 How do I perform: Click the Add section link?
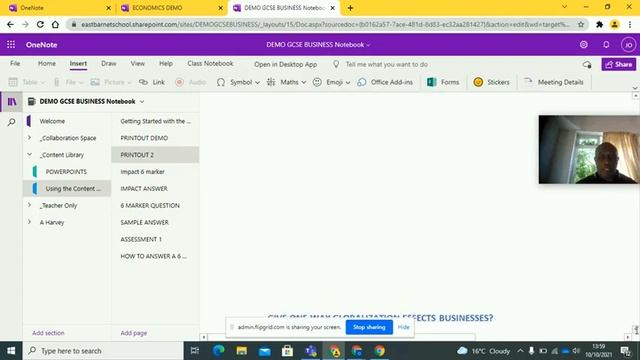pyautogui.click(x=48, y=333)
